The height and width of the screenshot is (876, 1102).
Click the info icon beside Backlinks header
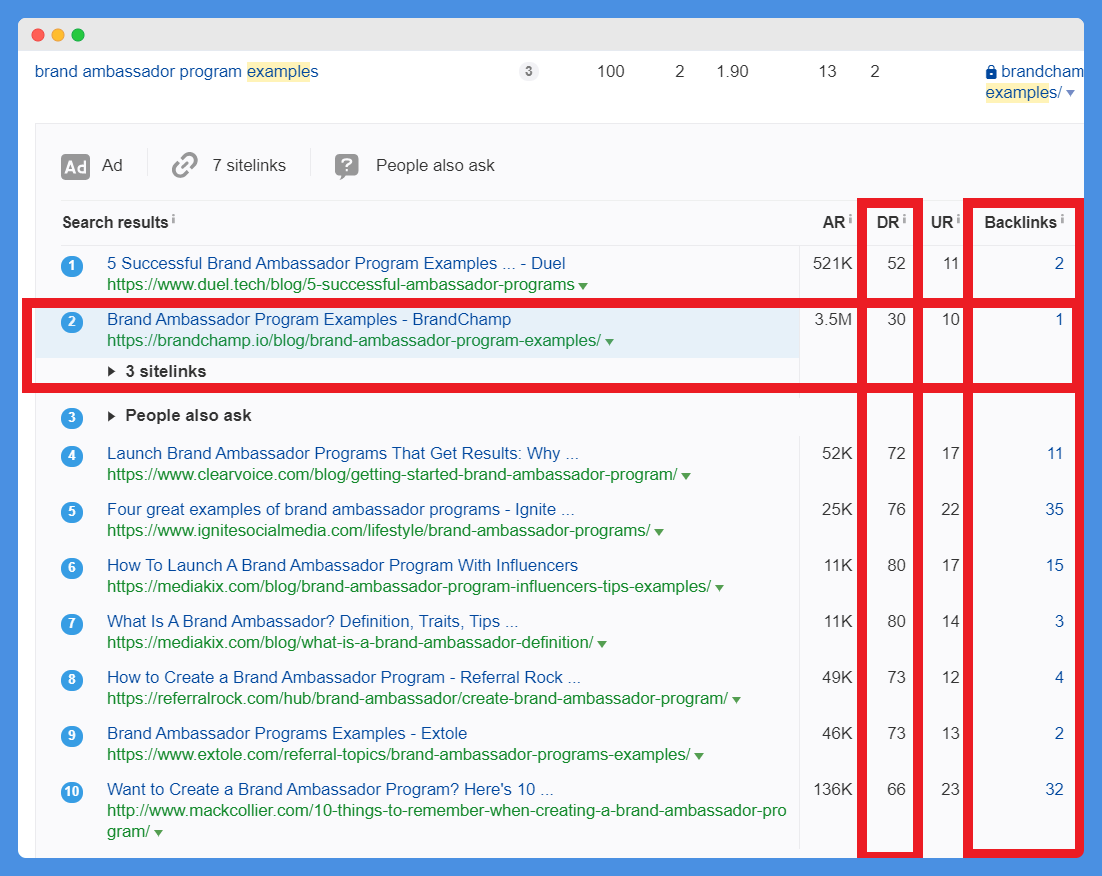pyautogui.click(x=1062, y=219)
